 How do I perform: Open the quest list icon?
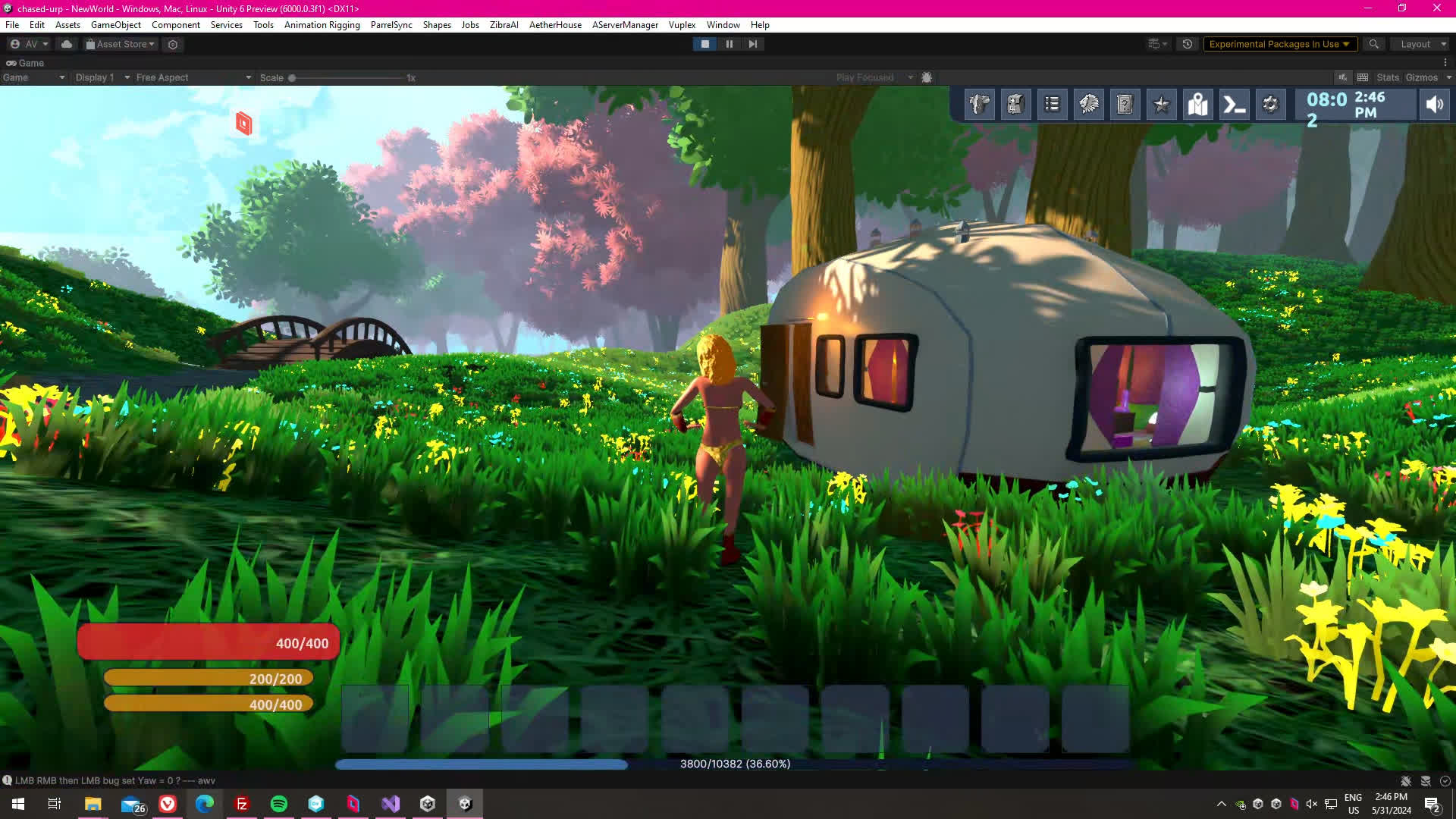[x=1052, y=105]
